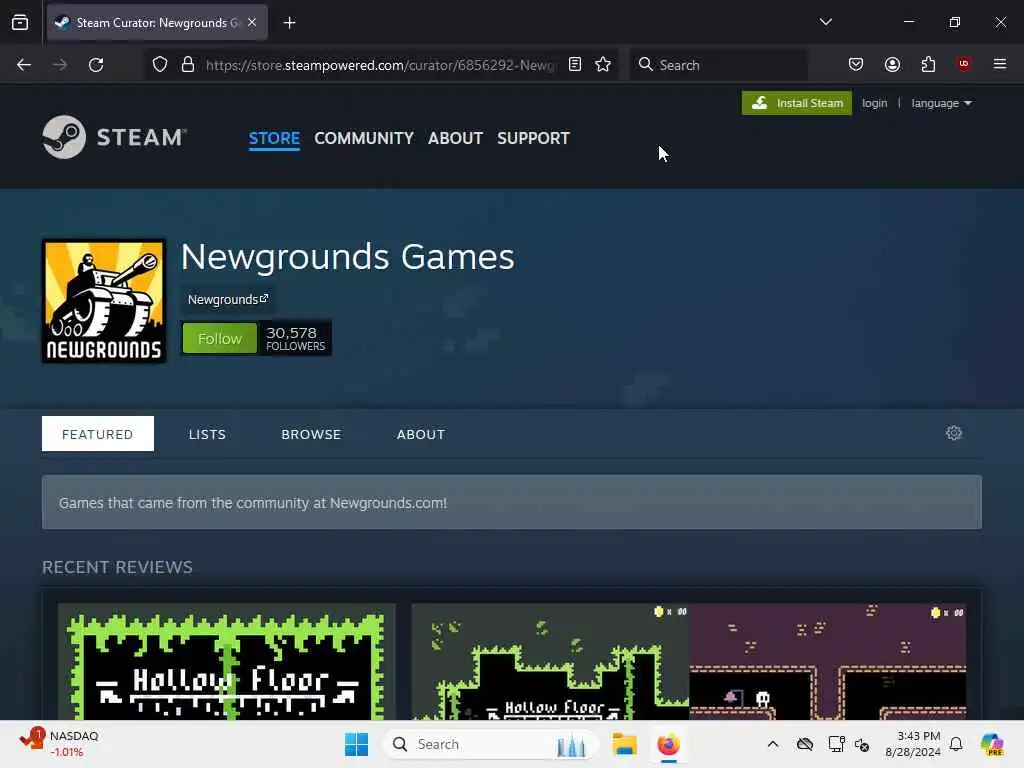
Task: Open Firefox account icon
Action: click(x=892, y=64)
